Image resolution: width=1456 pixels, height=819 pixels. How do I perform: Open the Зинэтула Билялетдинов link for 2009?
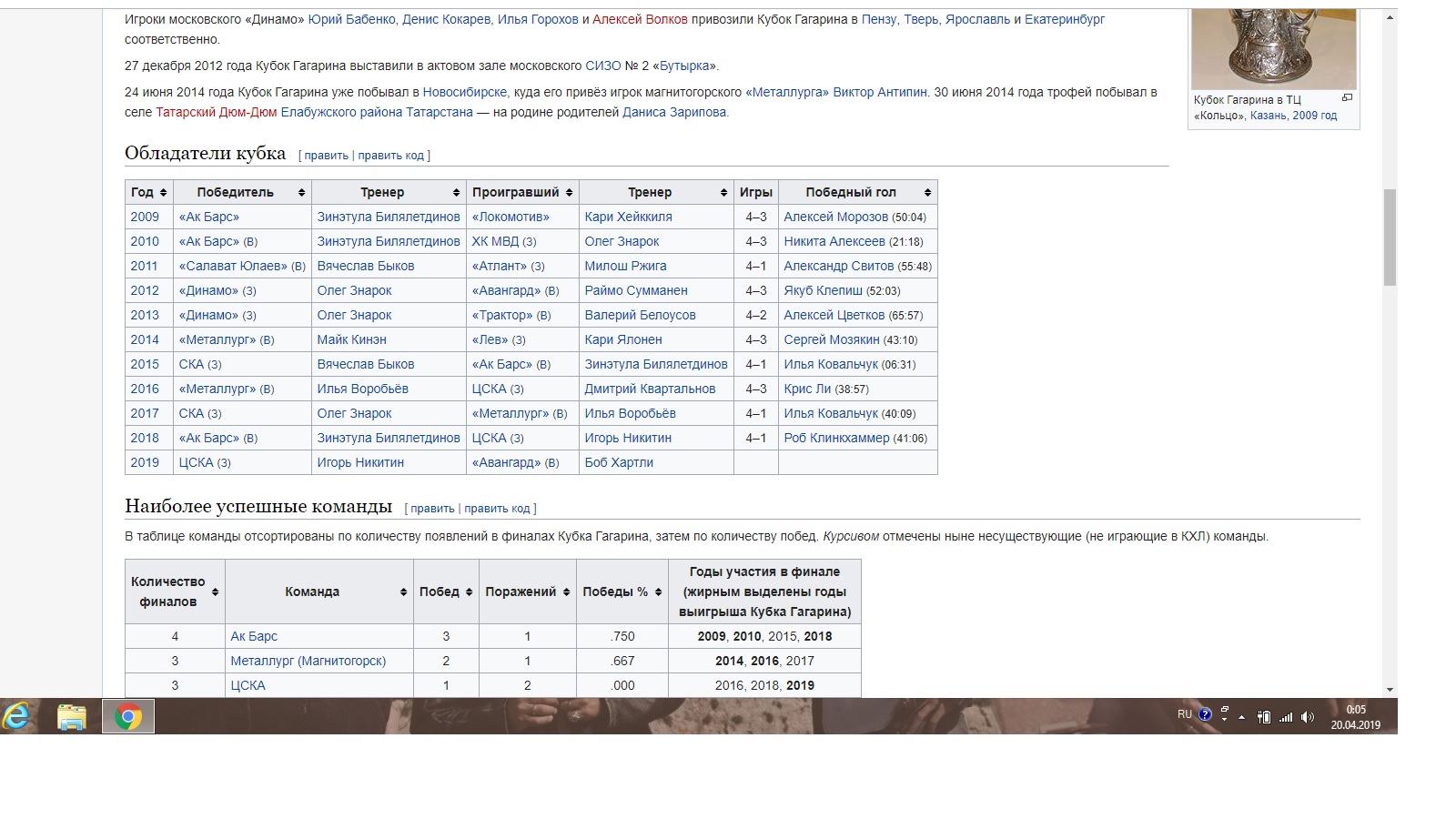click(389, 217)
